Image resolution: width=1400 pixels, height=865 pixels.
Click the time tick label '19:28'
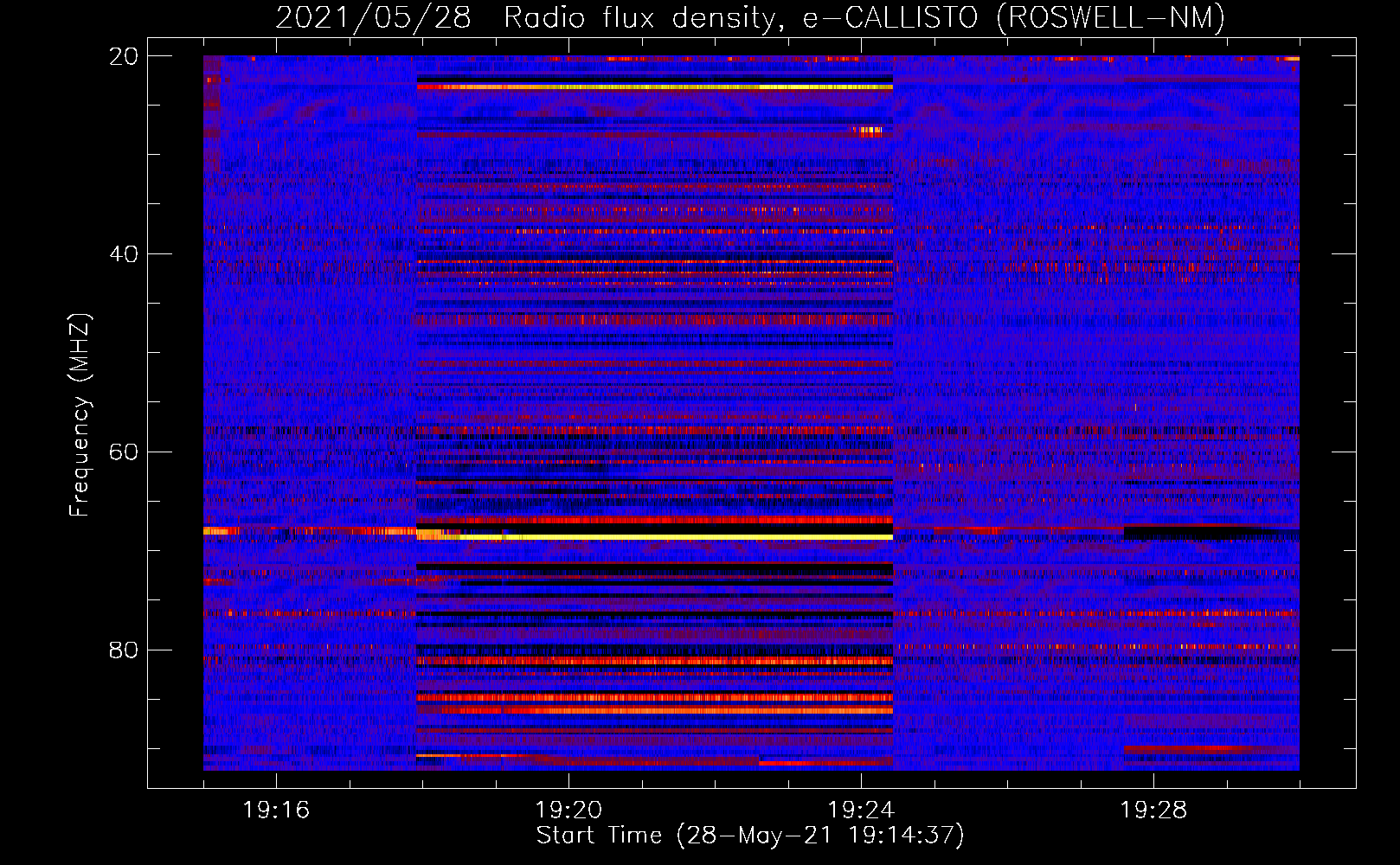click(x=1153, y=811)
